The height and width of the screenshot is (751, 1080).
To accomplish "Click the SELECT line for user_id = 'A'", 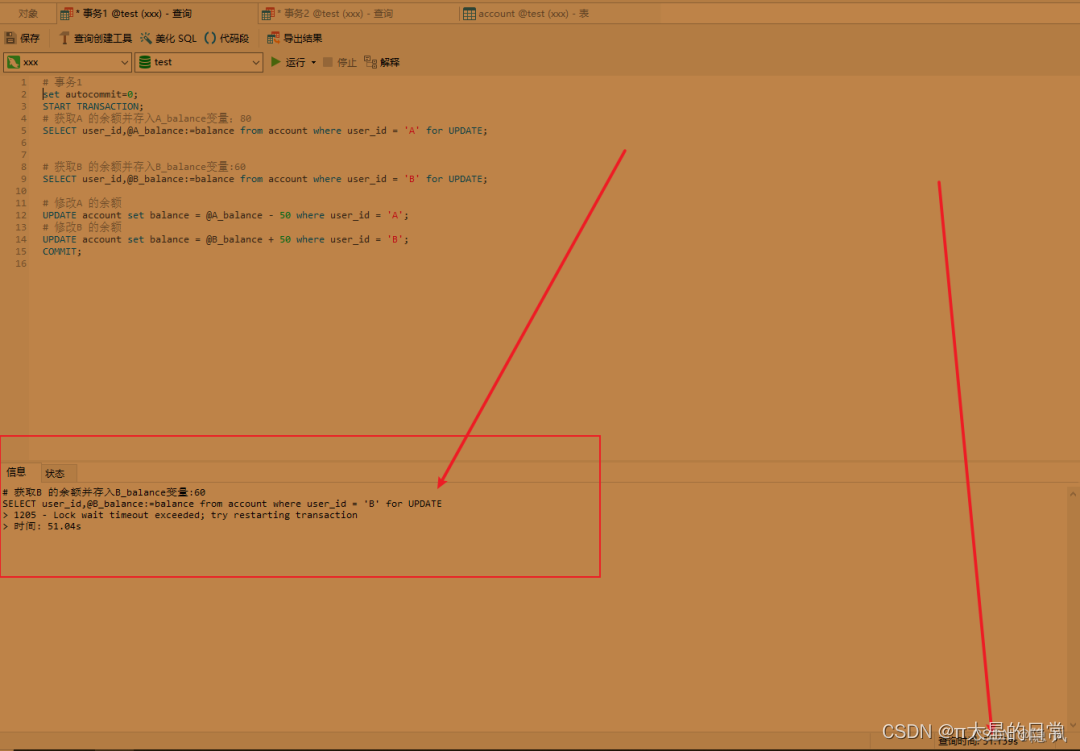I will (264, 130).
